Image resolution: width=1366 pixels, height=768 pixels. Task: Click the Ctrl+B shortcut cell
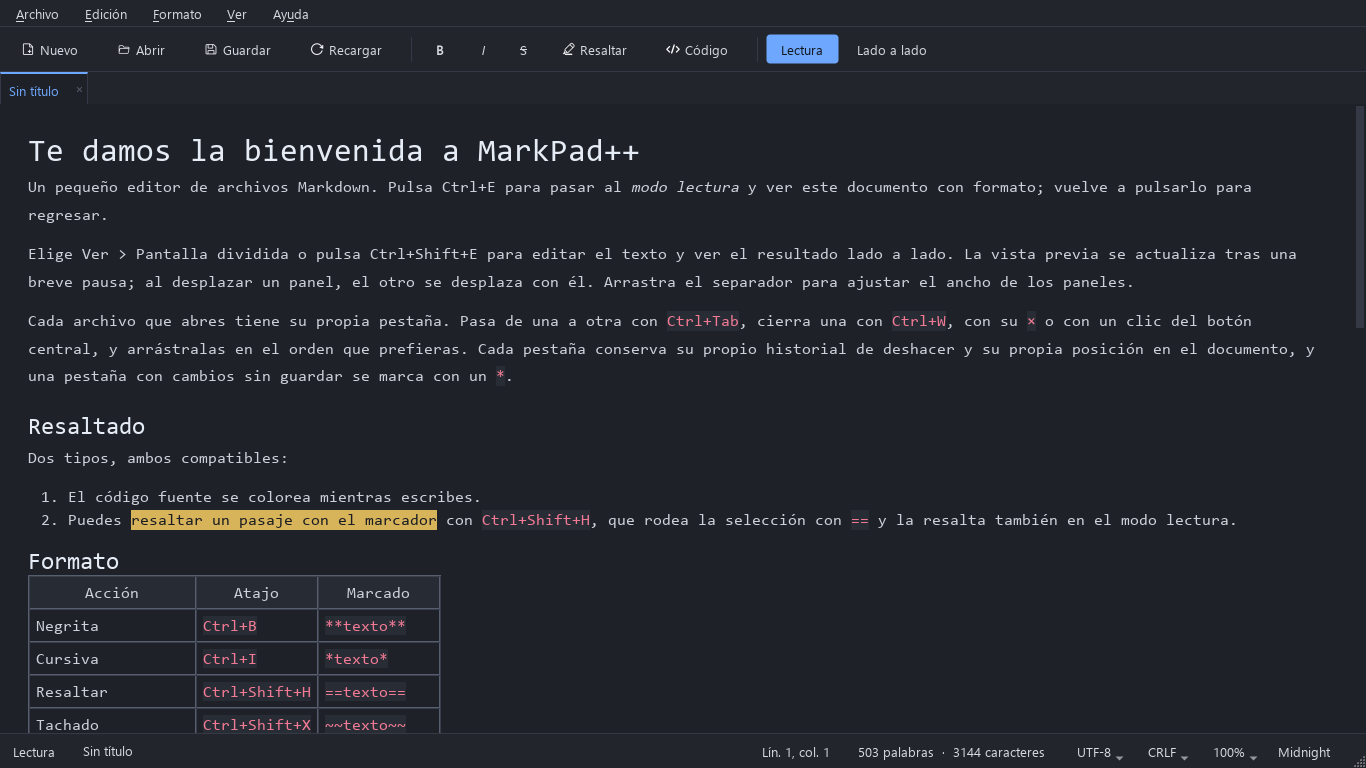tap(257, 626)
